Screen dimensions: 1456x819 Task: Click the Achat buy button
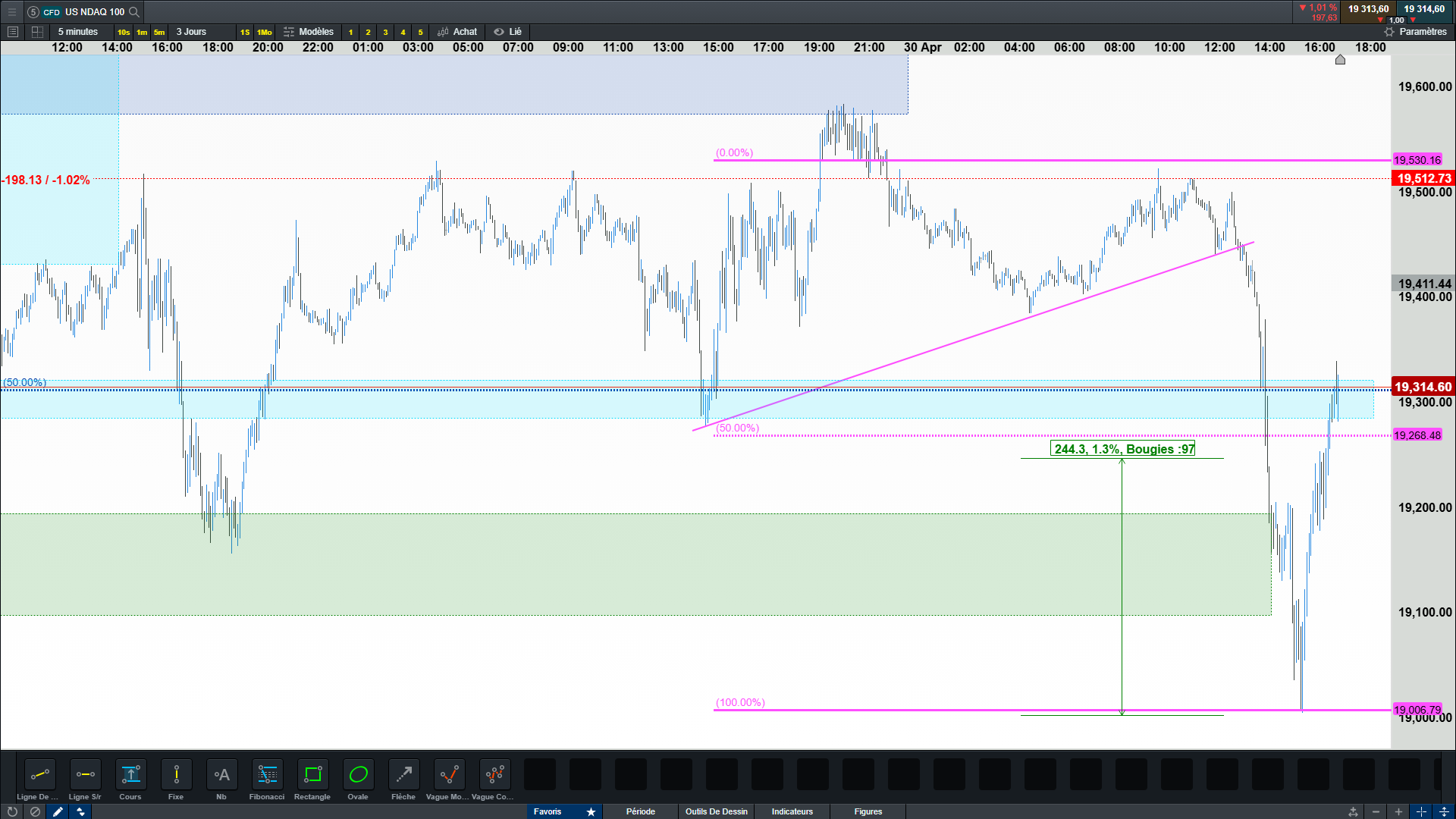pos(457,32)
